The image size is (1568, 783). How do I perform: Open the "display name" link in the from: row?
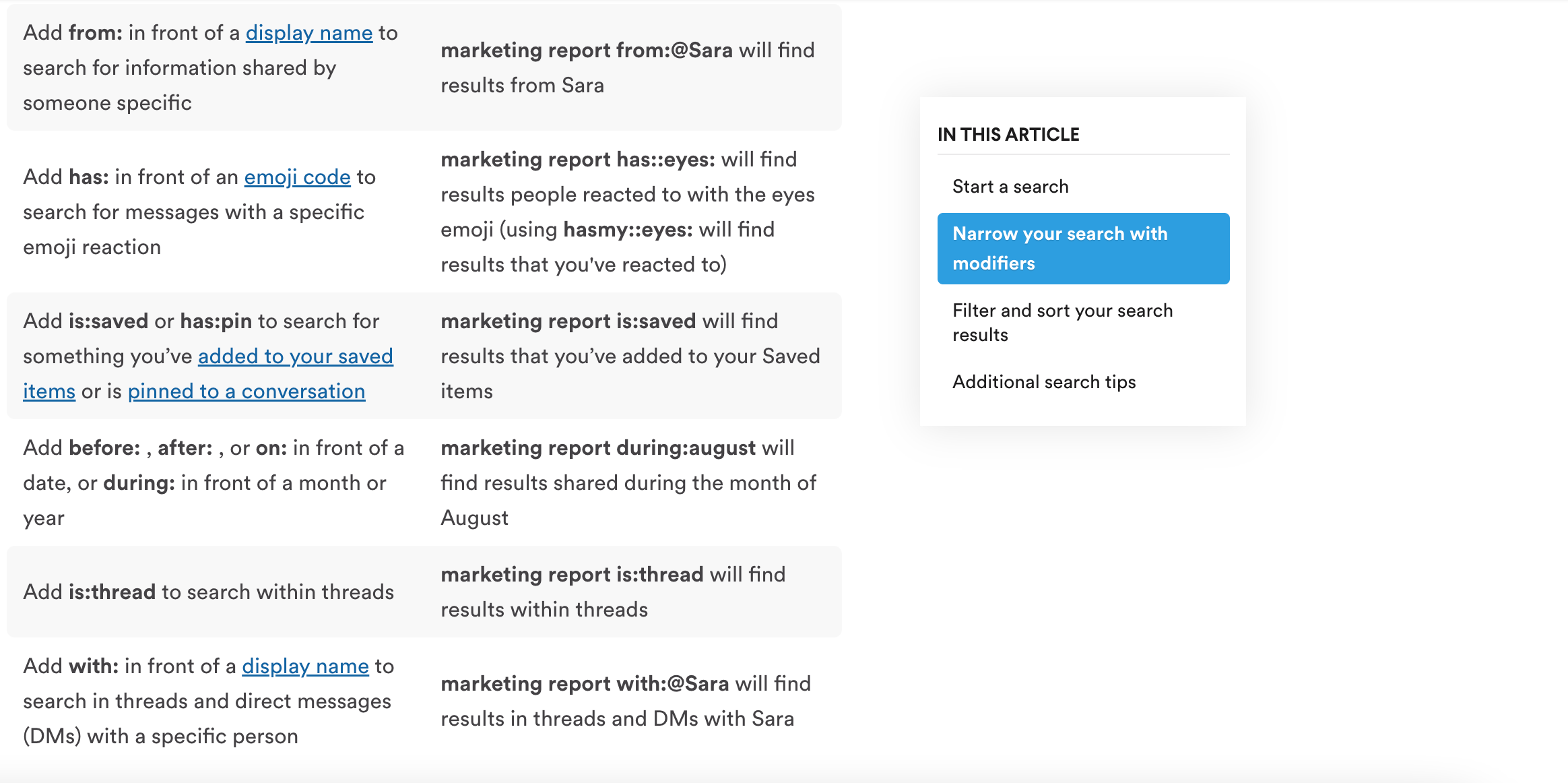(309, 32)
